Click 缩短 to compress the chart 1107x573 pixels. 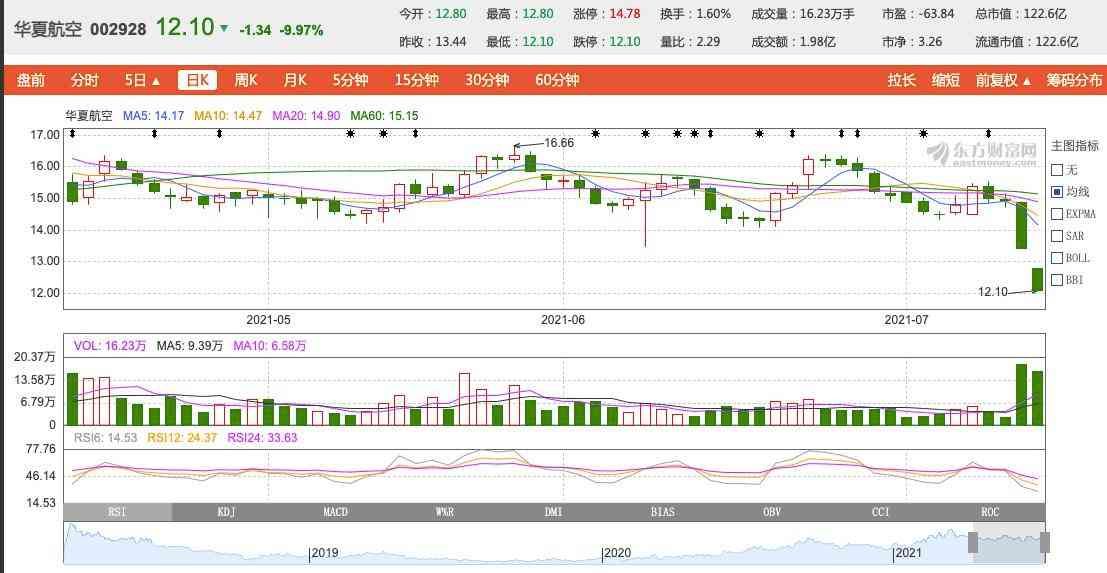click(x=946, y=80)
